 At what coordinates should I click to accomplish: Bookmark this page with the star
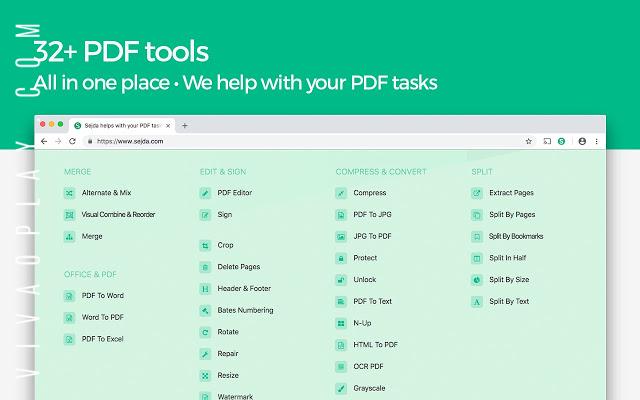click(529, 141)
